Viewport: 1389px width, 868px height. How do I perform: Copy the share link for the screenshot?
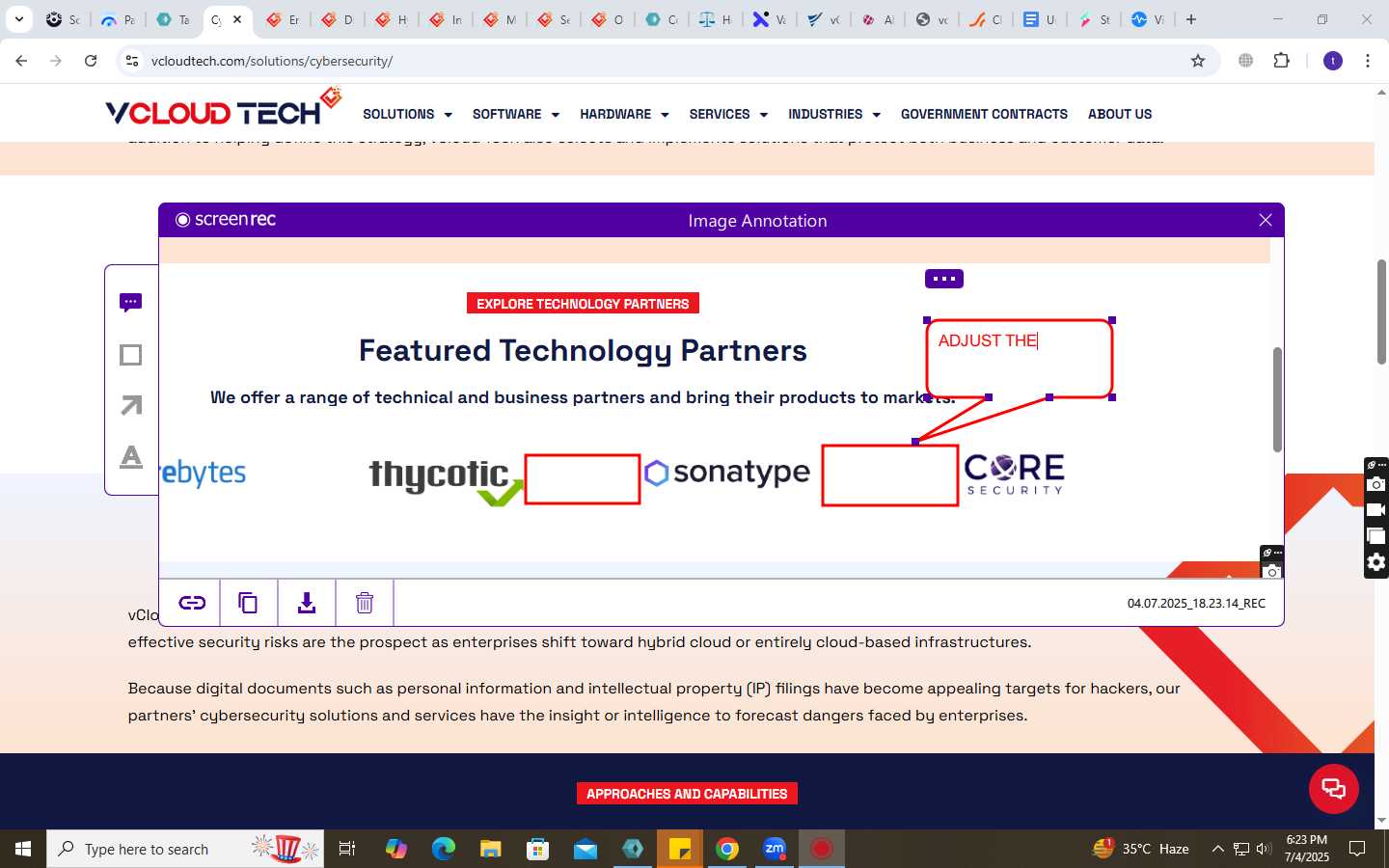coord(192,603)
